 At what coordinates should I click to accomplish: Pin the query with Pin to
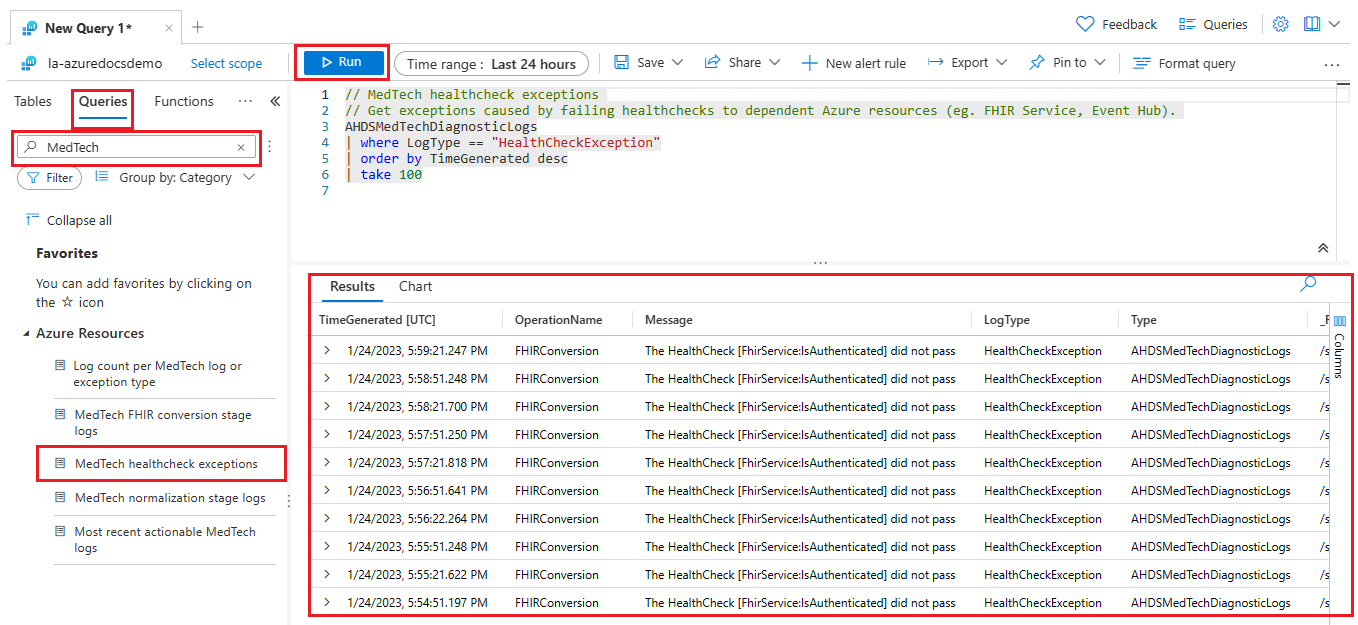click(x=1058, y=62)
